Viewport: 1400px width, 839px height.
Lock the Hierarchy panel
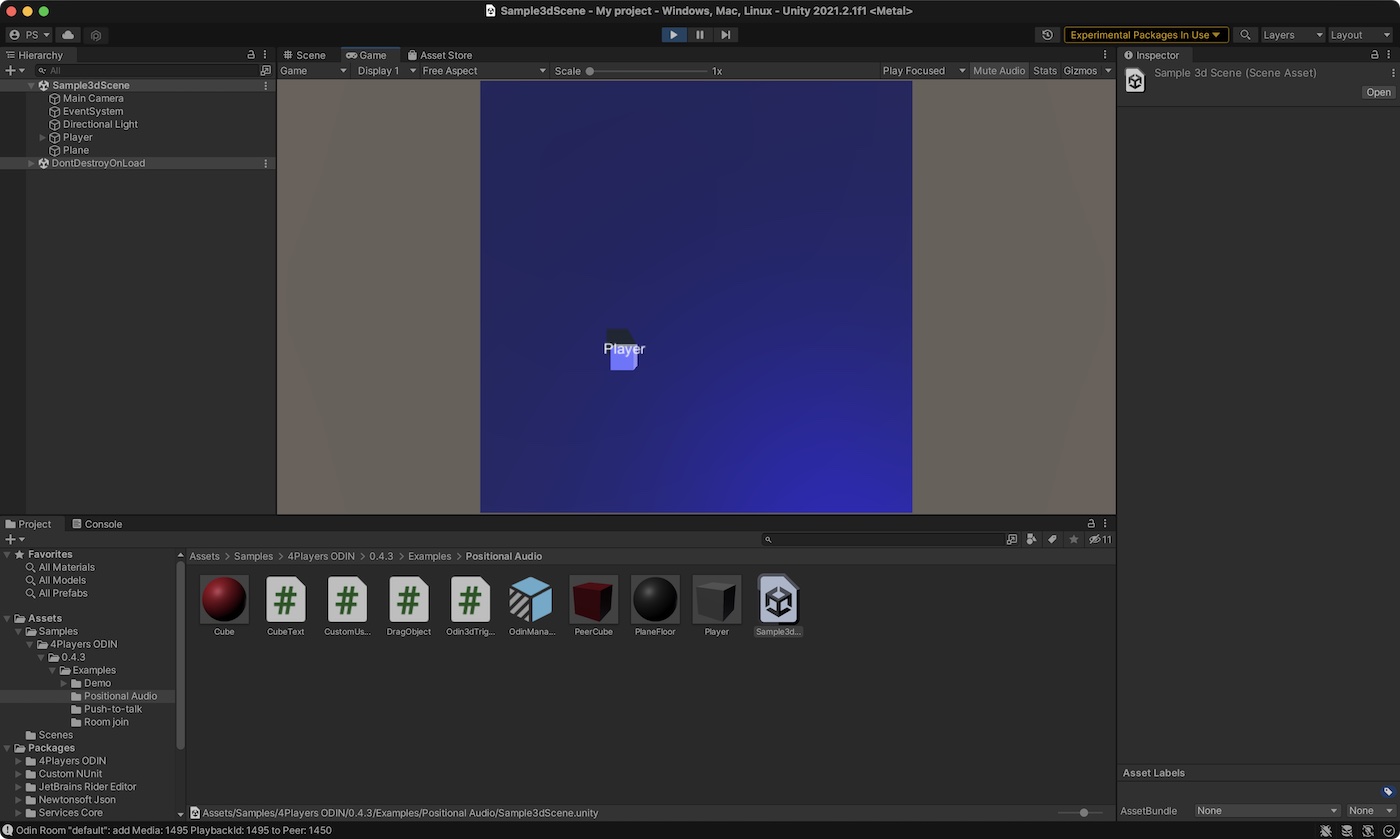pyautogui.click(x=251, y=55)
